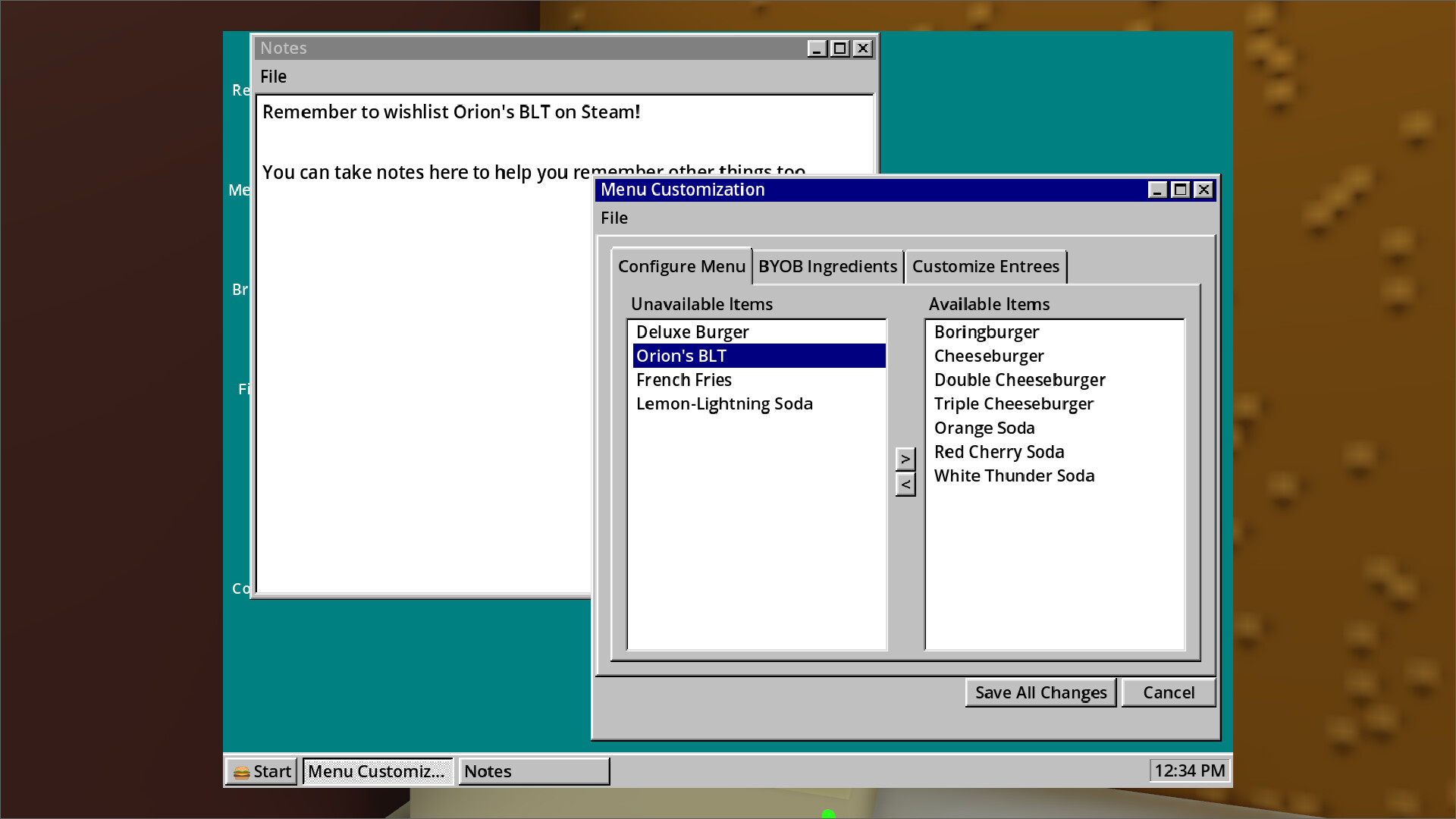The width and height of the screenshot is (1456, 819).
Task: Select Orion's BLT in Unavailable Items
Action: (758, 356)
